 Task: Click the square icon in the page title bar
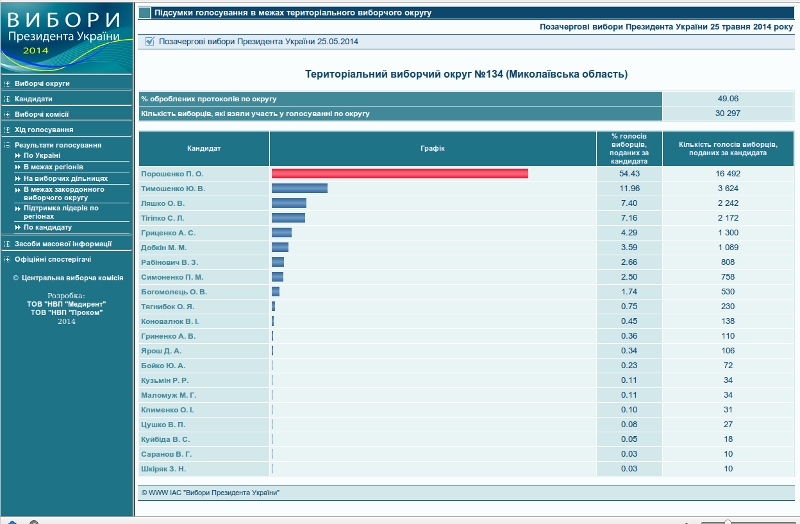pyautogui.click(x=145, y=13)
